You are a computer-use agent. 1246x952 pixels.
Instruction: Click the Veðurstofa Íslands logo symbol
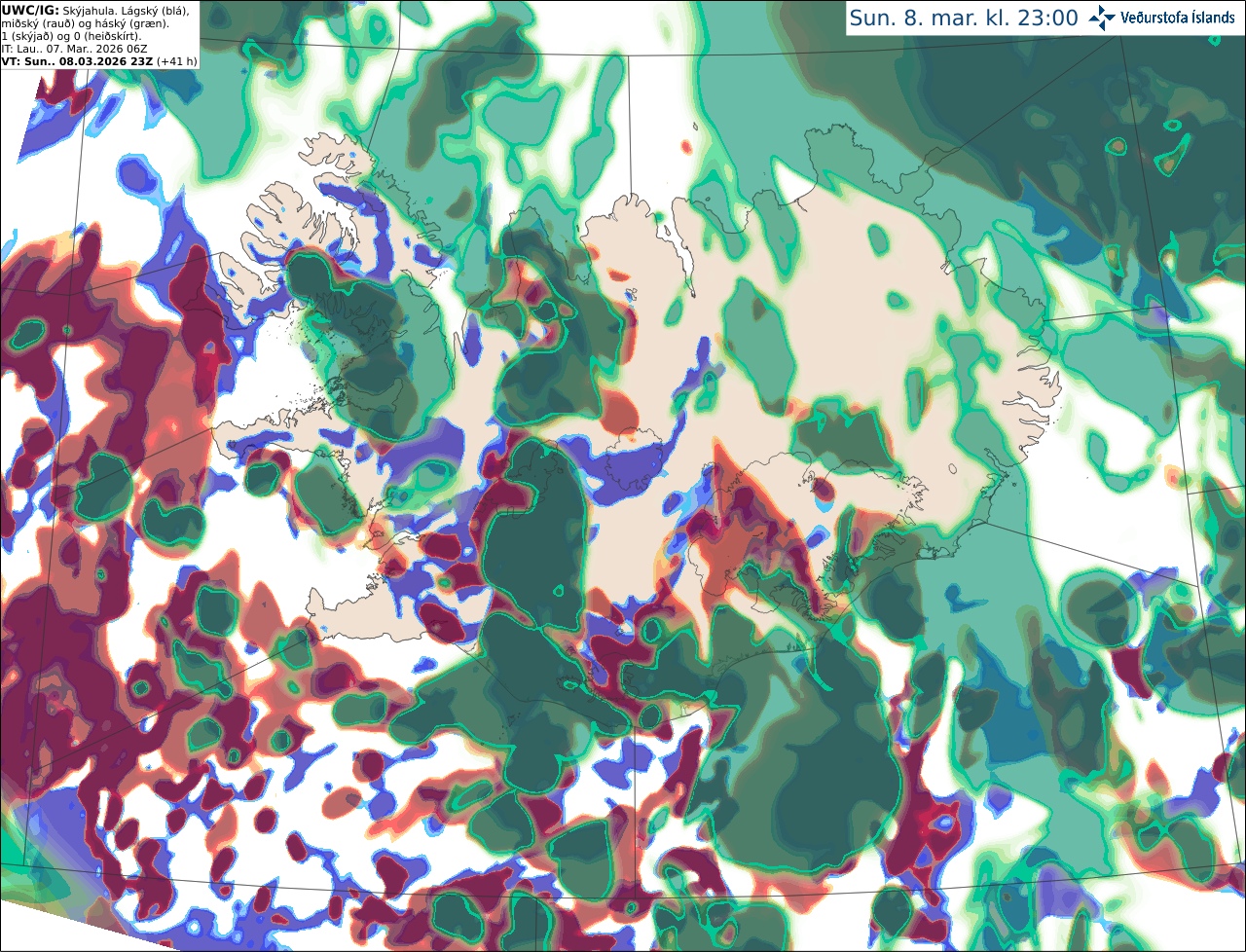click(1101, 18)
